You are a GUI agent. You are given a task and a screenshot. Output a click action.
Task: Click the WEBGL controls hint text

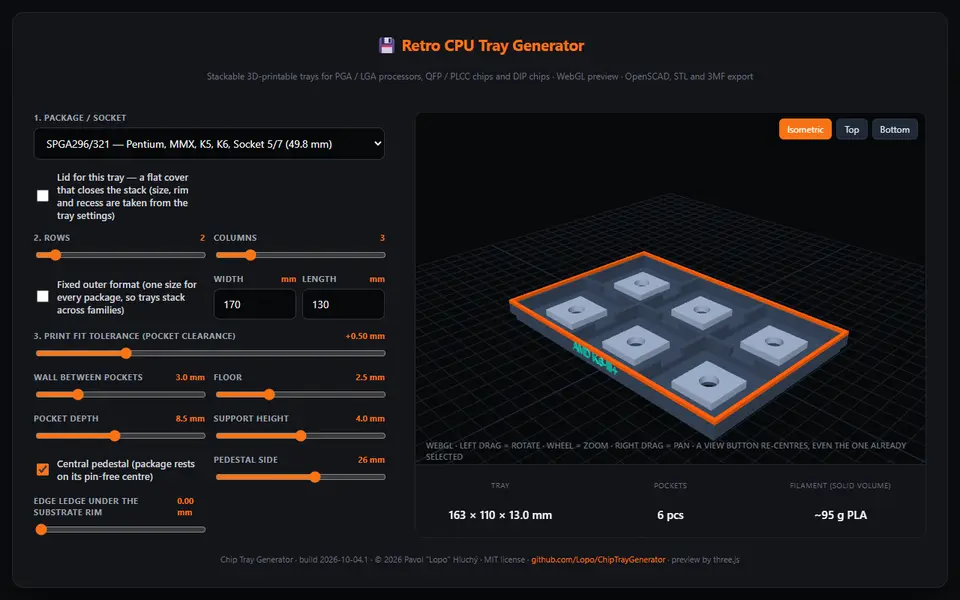point(666,451)
